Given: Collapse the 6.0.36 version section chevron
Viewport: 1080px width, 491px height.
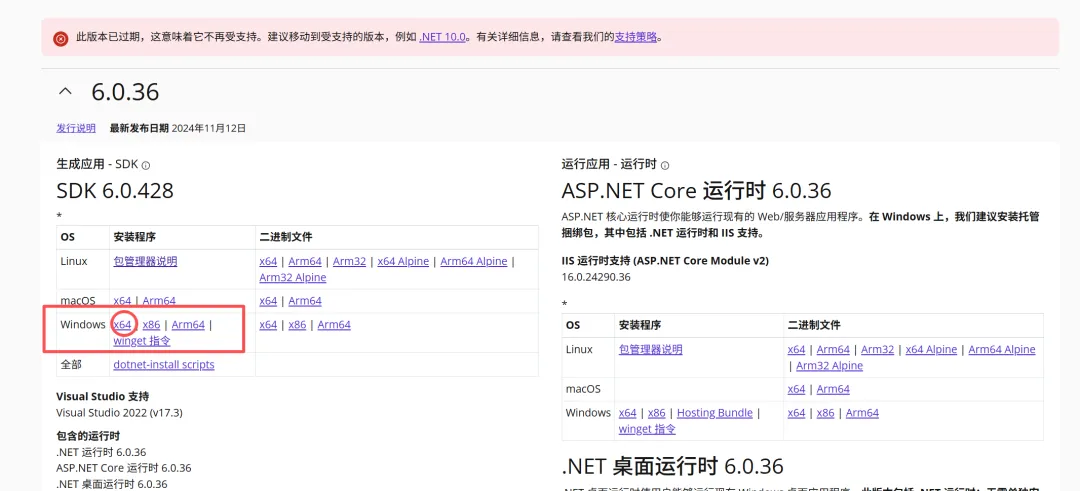Looking at the screenshot, I should [65, 91].
